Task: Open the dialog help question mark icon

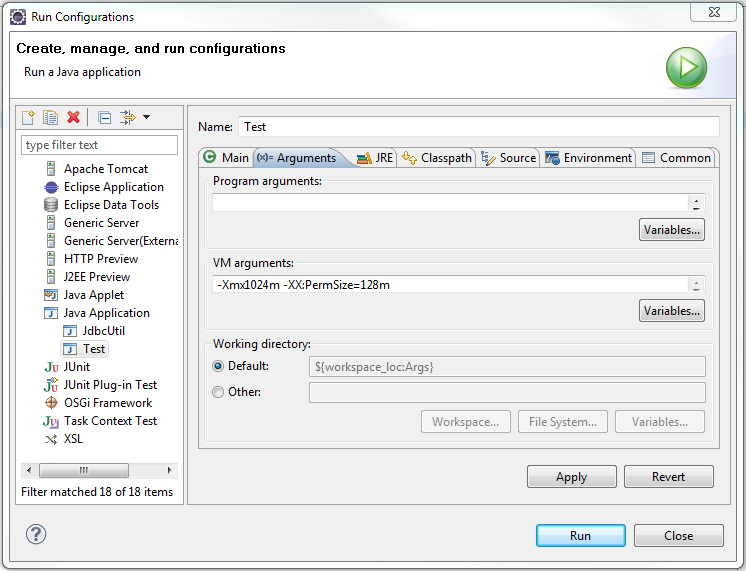Action: (x=36, y=534)
